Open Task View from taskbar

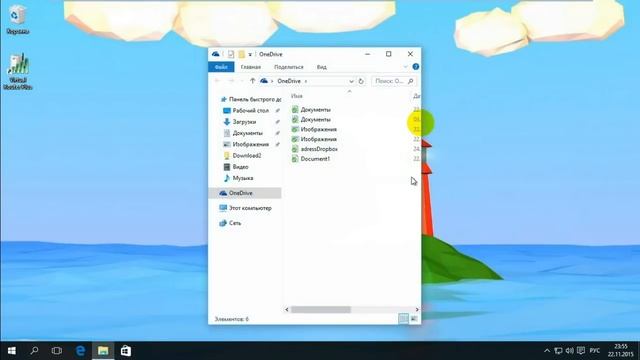point(57,351)
